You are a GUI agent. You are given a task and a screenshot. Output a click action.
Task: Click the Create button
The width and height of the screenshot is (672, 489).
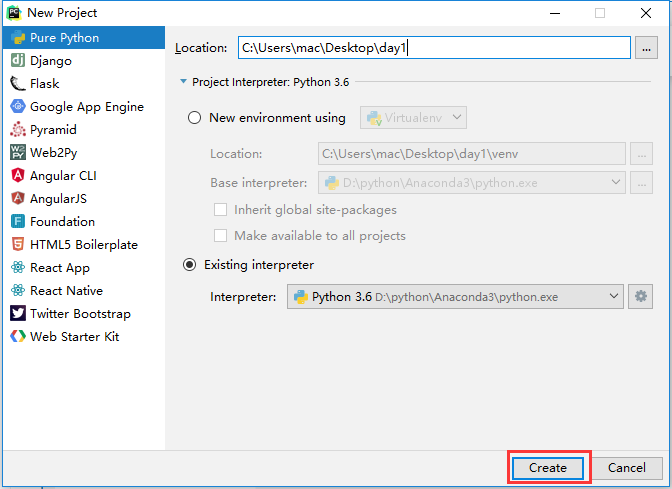(548, 468)
